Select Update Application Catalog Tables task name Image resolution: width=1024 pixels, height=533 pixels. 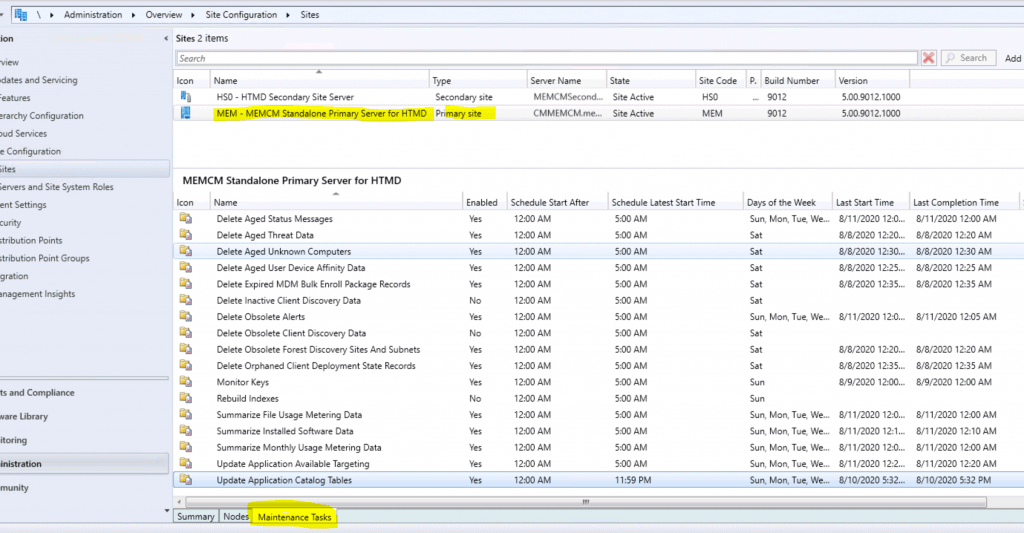(x=284, y=480)
